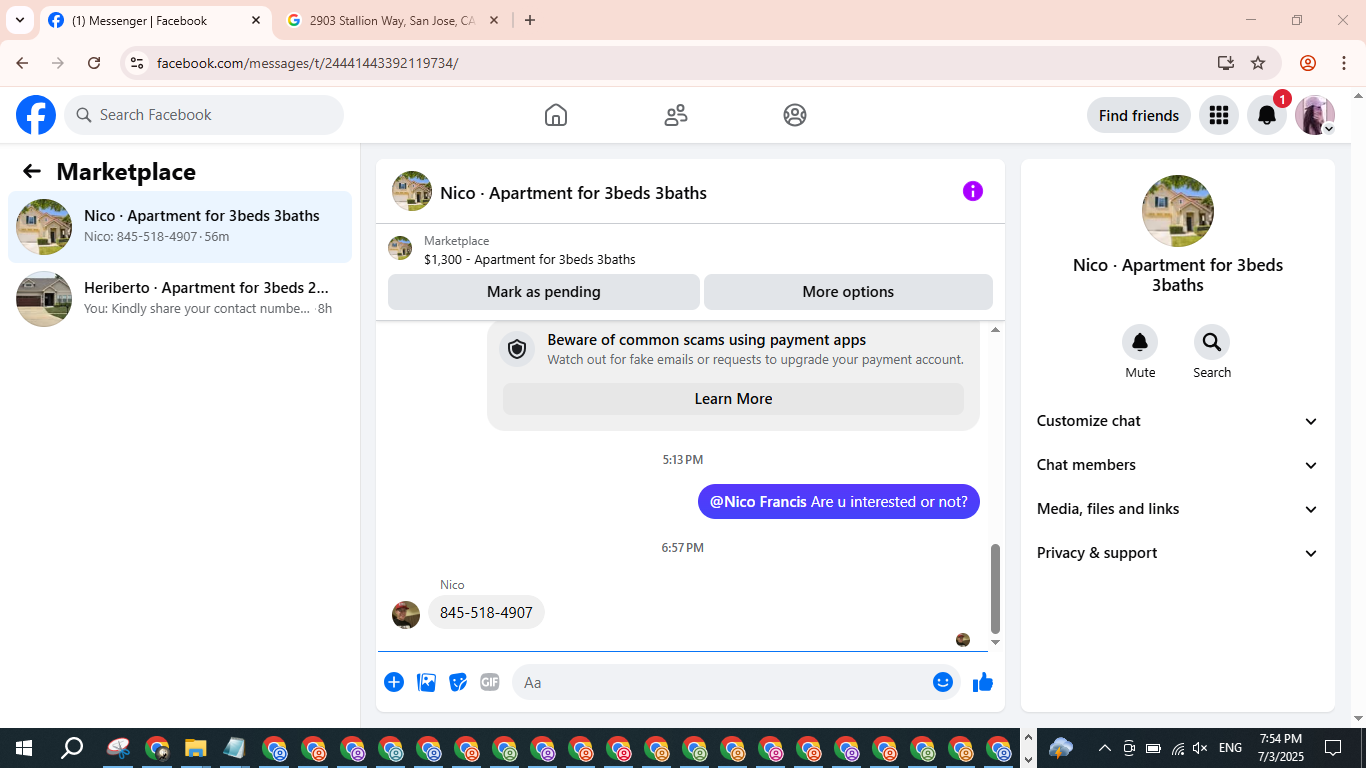The height and width of the screenshot is (768, 1366).
Task: Click the Find friends button
Action: 1139,115
